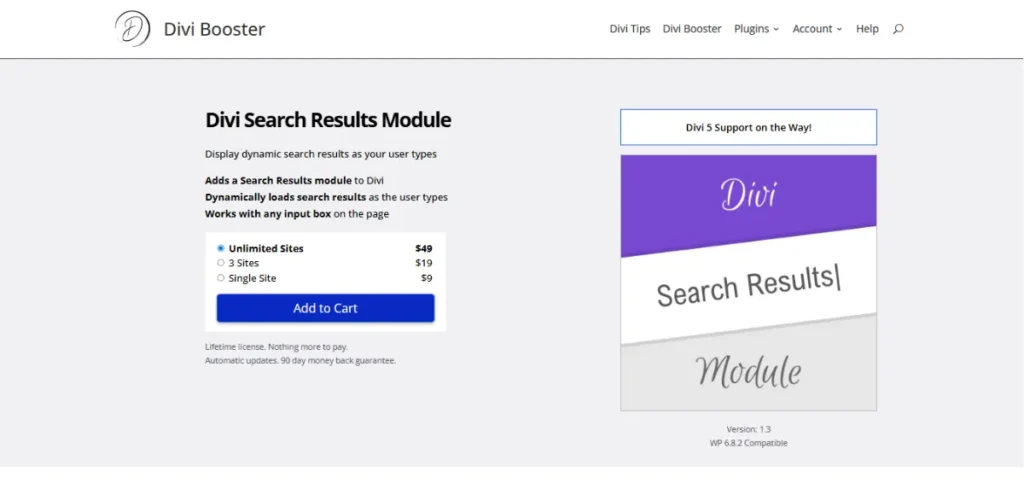Click the $49 price text

point(423,248)
